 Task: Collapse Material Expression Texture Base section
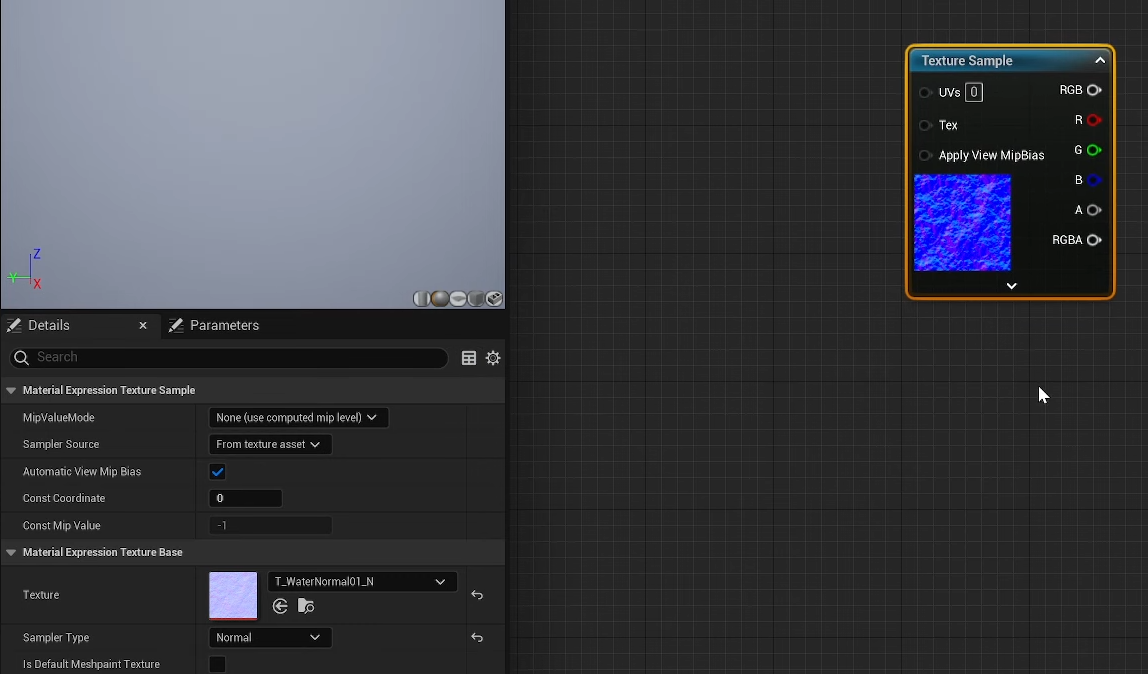(x=11, y=553)
